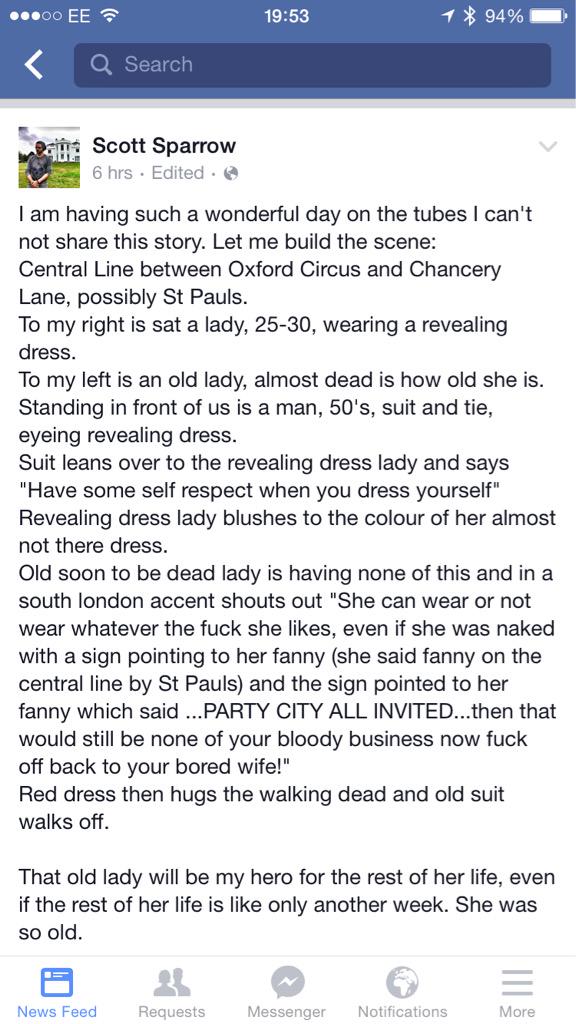Viewport: 576px width, 1024px height.
Task: Expand post options chevron menu
Action: tap(548, 146)
